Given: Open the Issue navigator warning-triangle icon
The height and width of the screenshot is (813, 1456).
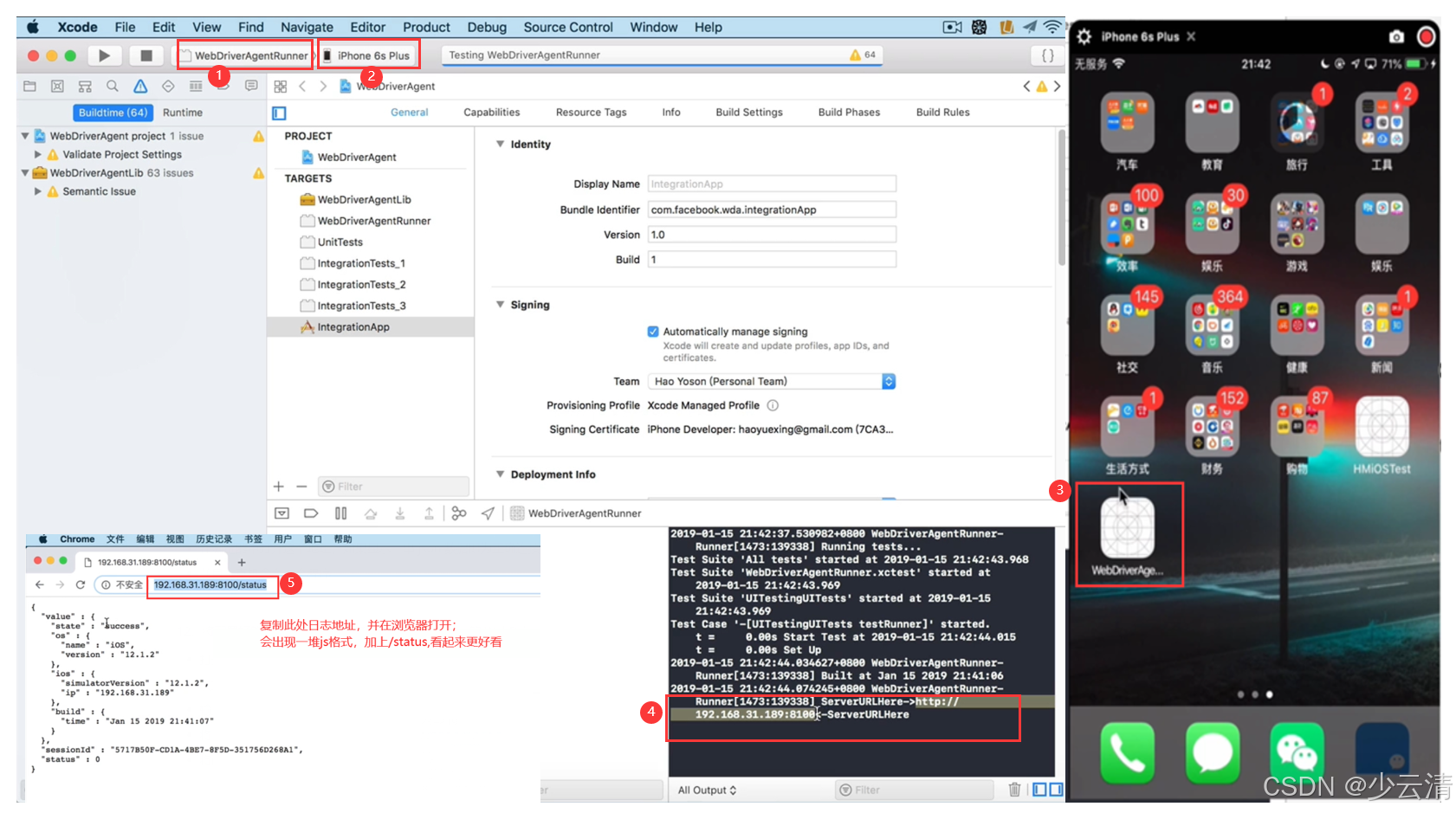Looking at the screenshot, I should pos(140,87).
